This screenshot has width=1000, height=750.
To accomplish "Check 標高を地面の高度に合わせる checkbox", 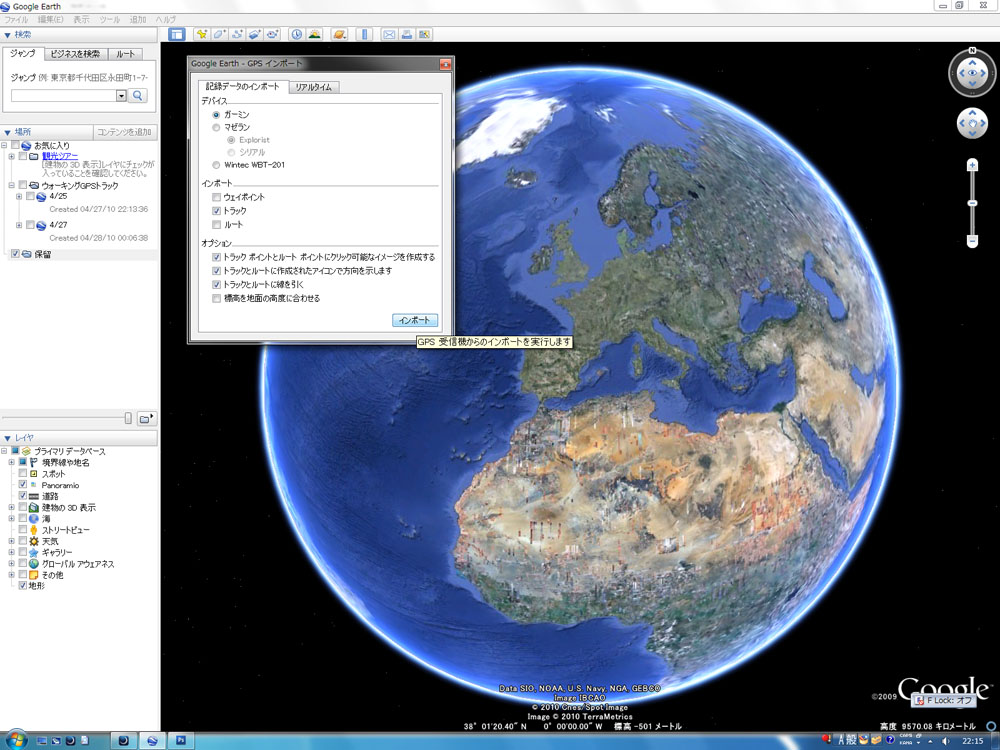I will coord(216,298).
